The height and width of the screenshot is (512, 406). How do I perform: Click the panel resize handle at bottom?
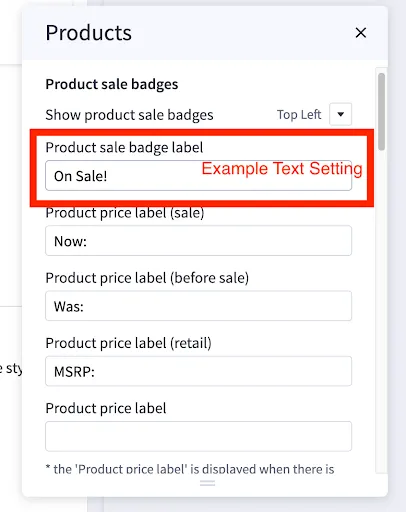(x=207, y=483)
